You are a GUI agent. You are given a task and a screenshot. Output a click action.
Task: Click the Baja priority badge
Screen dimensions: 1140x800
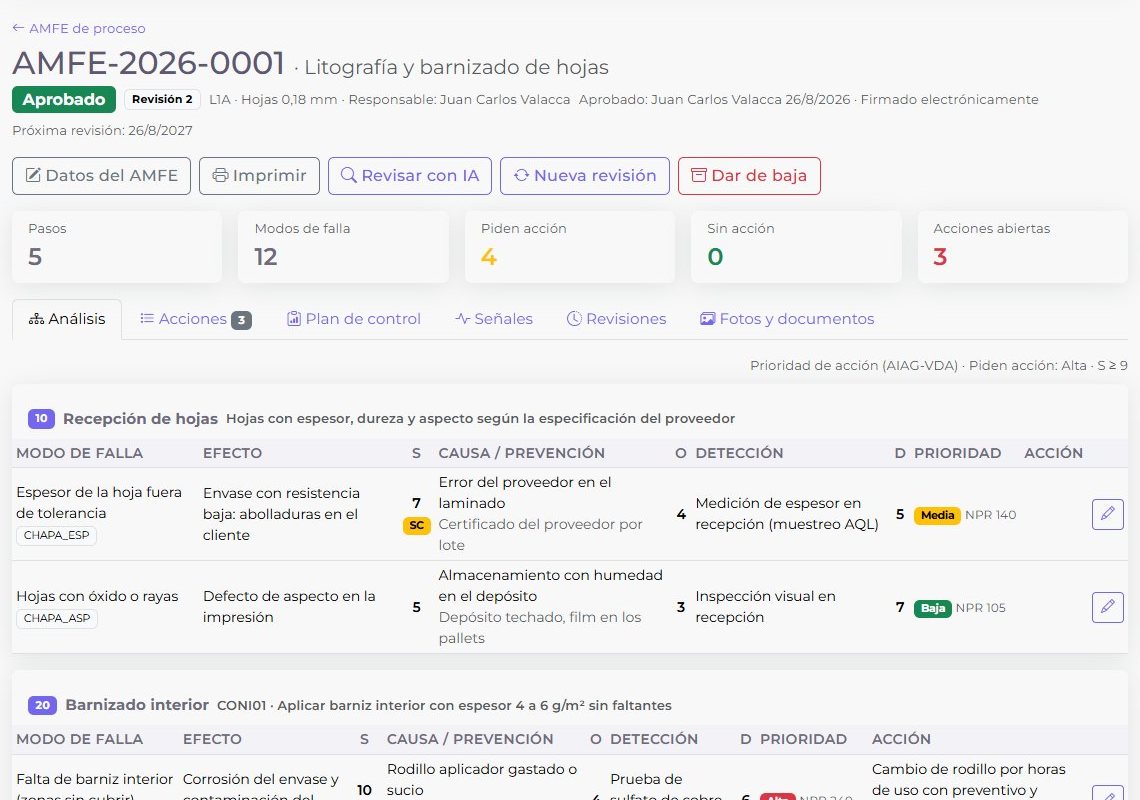point(933,608)
